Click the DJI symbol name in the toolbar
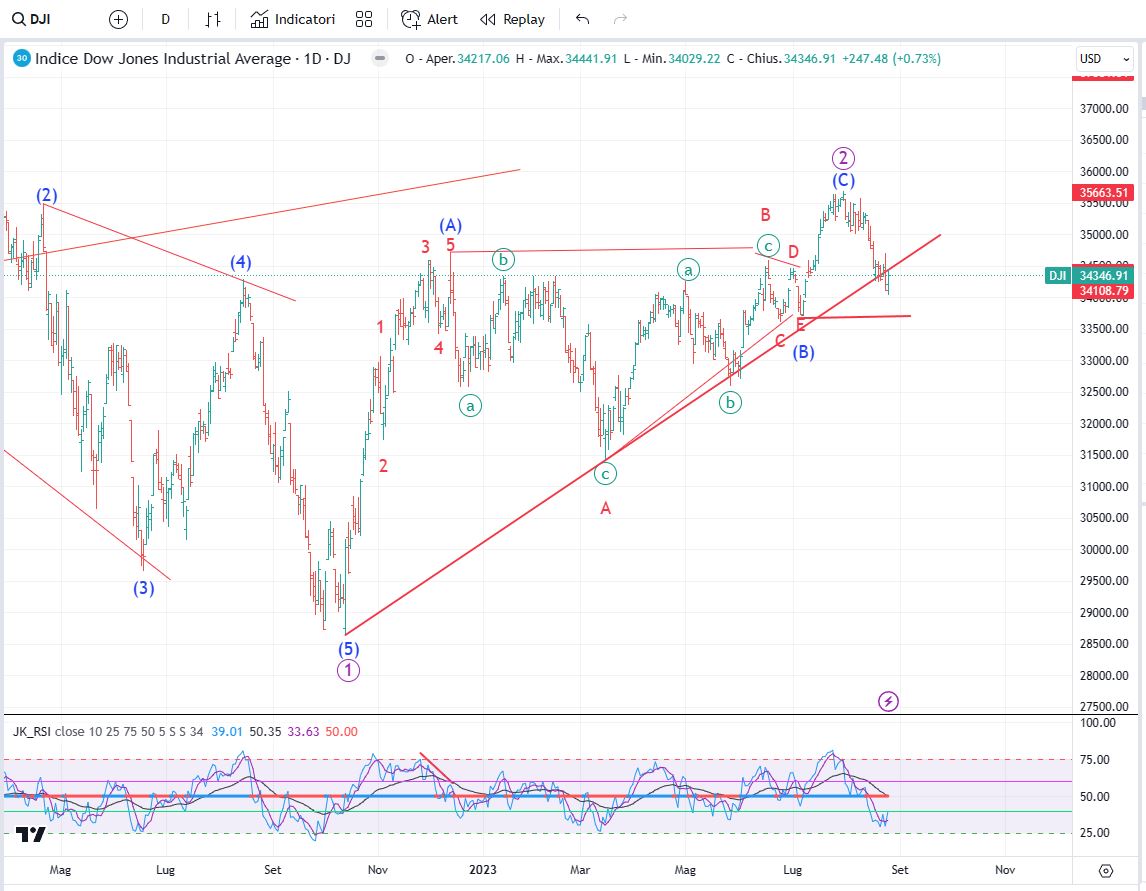This screenshot has width=1146, height=891. click(x=40, y=20)
